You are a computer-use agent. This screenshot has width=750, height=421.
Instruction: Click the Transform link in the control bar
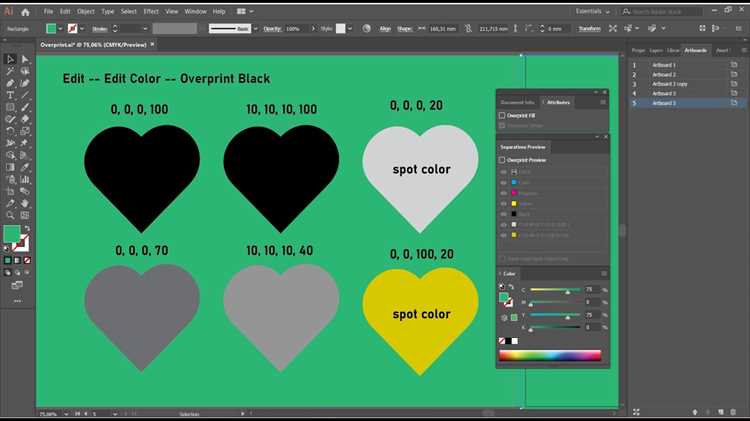(589, 29)
